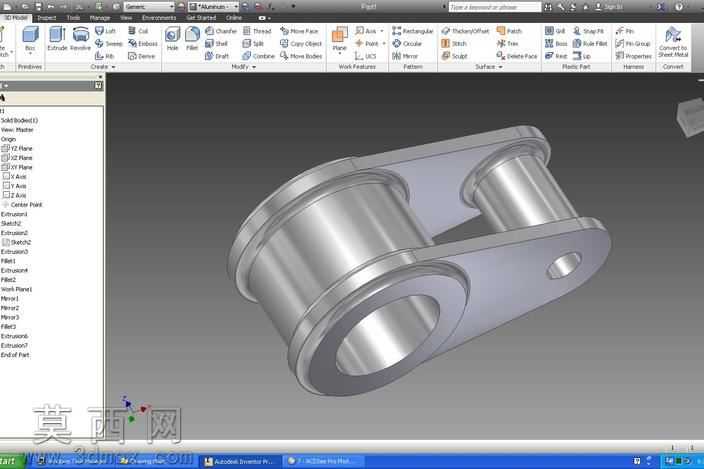Screen dimensions: 704x469
Task: Select the Emboss tool
Action: [143, 44]
